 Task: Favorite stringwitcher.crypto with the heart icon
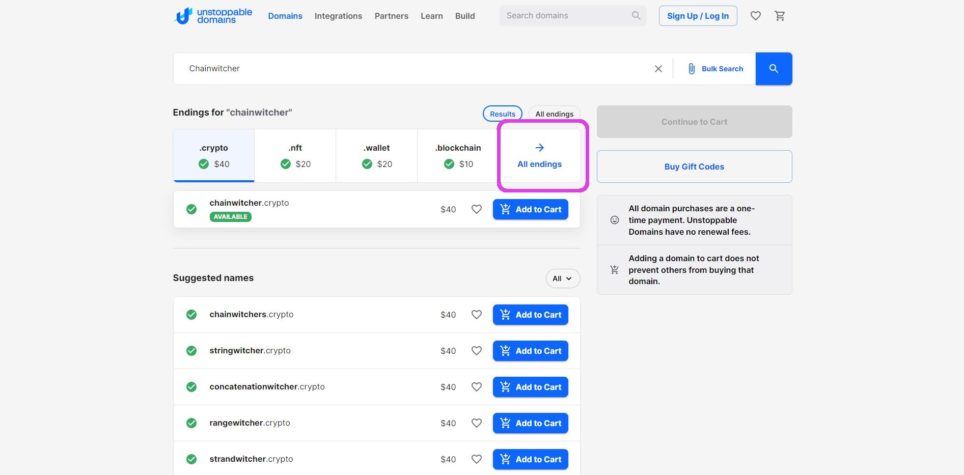[x=476, y=351]
